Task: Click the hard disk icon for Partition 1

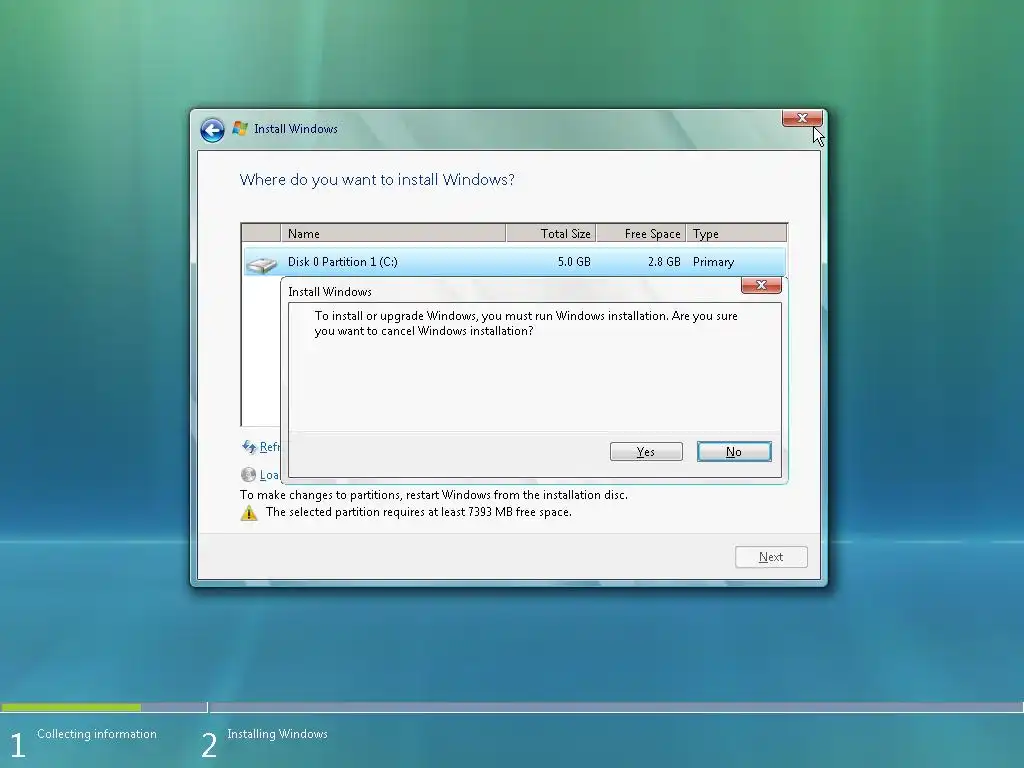Action: click(x=262, y=264)
